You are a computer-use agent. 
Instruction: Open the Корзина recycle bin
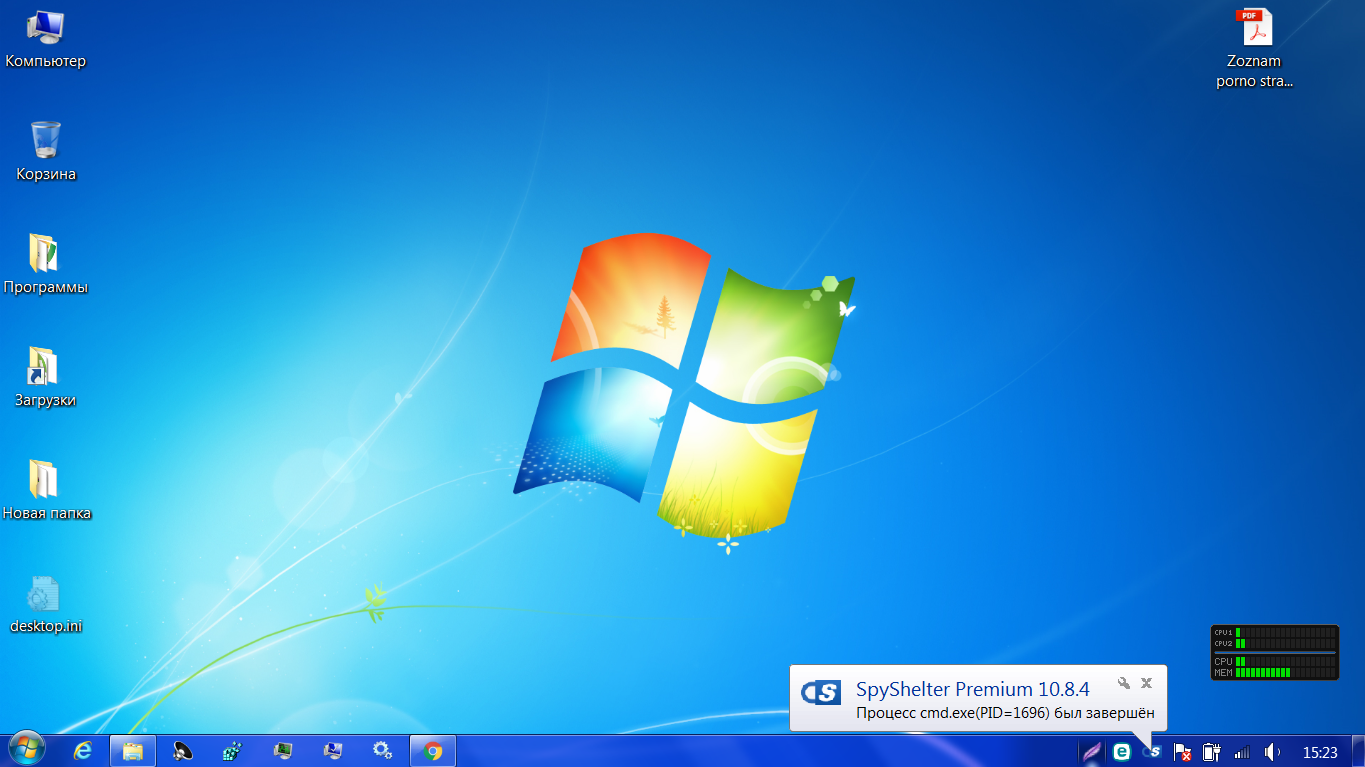click(46, 152)
